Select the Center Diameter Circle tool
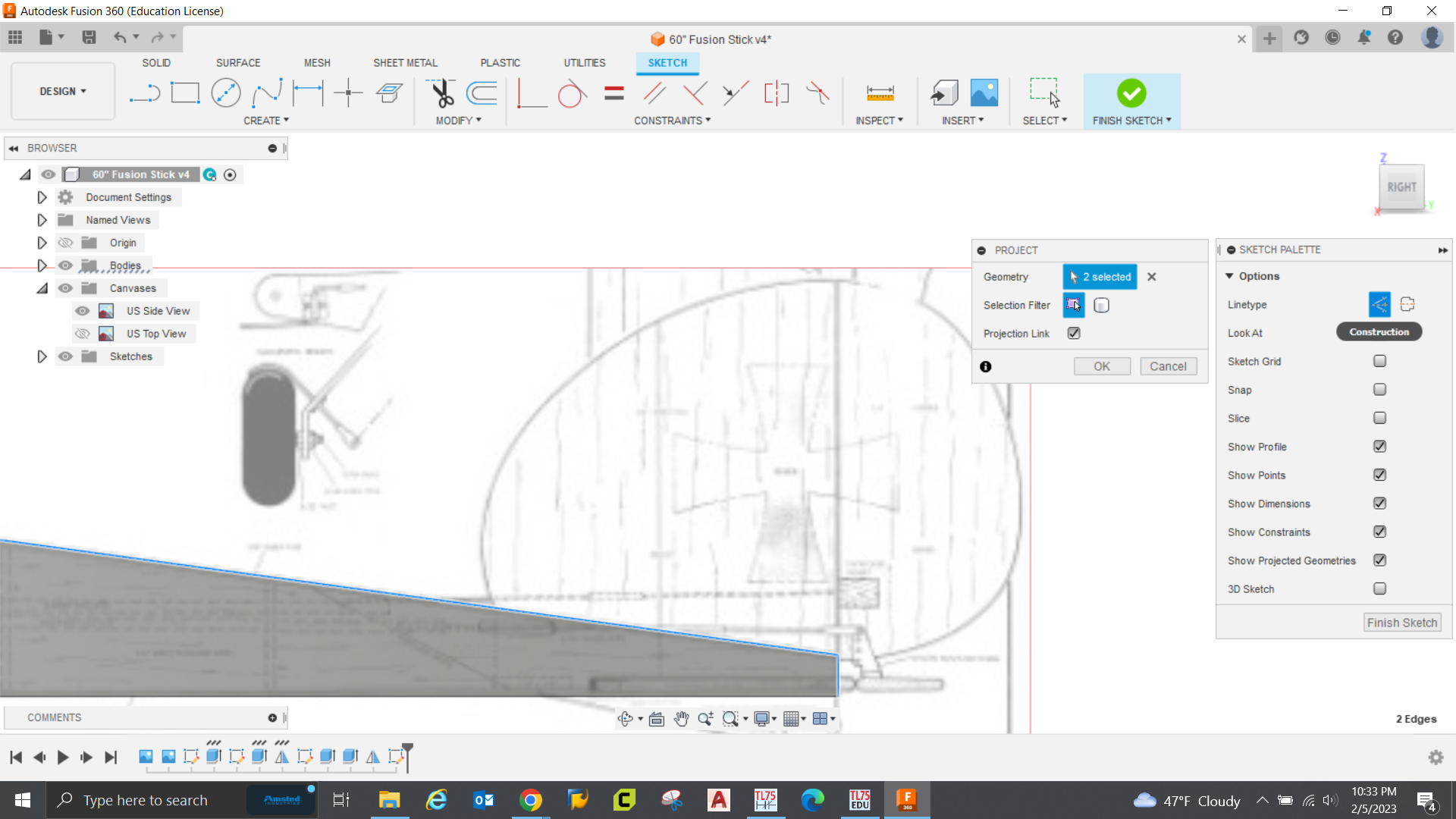Image resolution: width=1456 pixels, height=819 pixels. (x=225, y=93)
